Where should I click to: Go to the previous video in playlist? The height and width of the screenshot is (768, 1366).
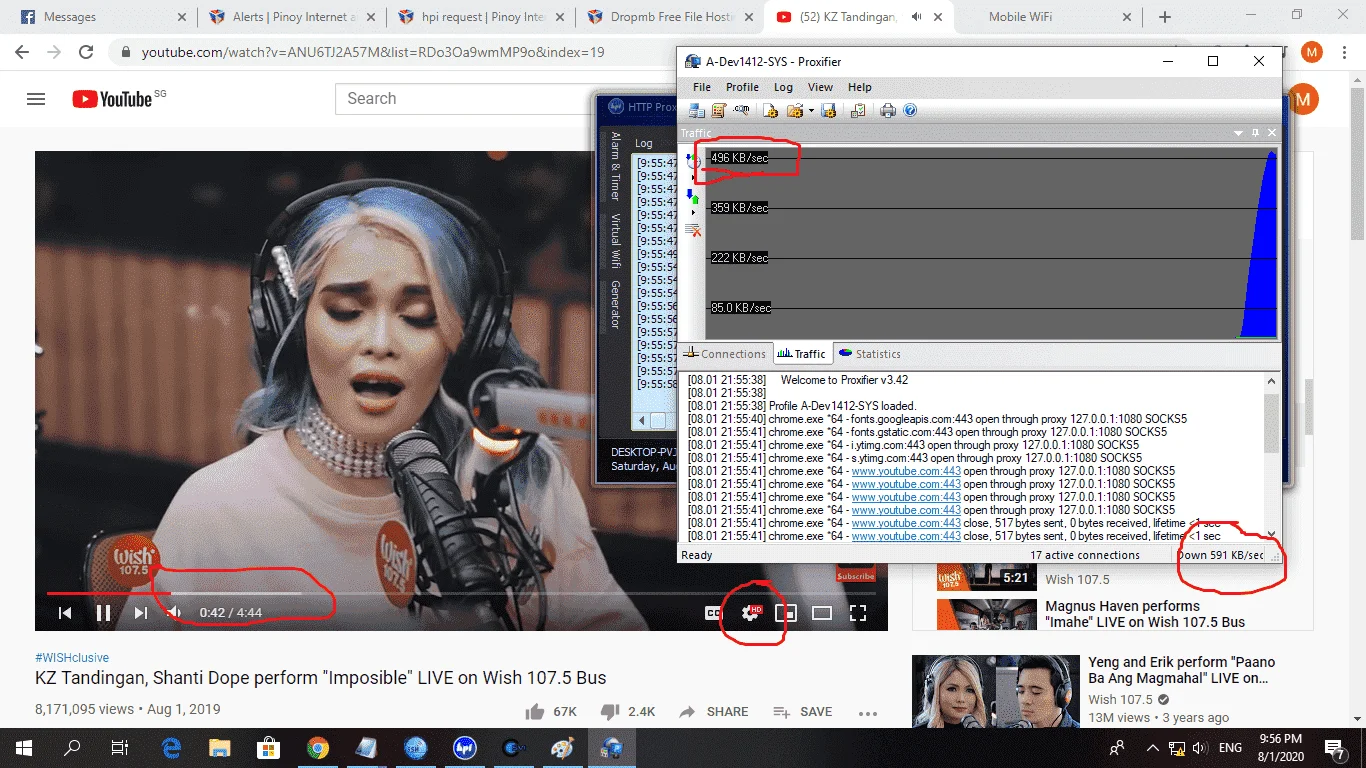pyautogui.click(x=65, y=613)
